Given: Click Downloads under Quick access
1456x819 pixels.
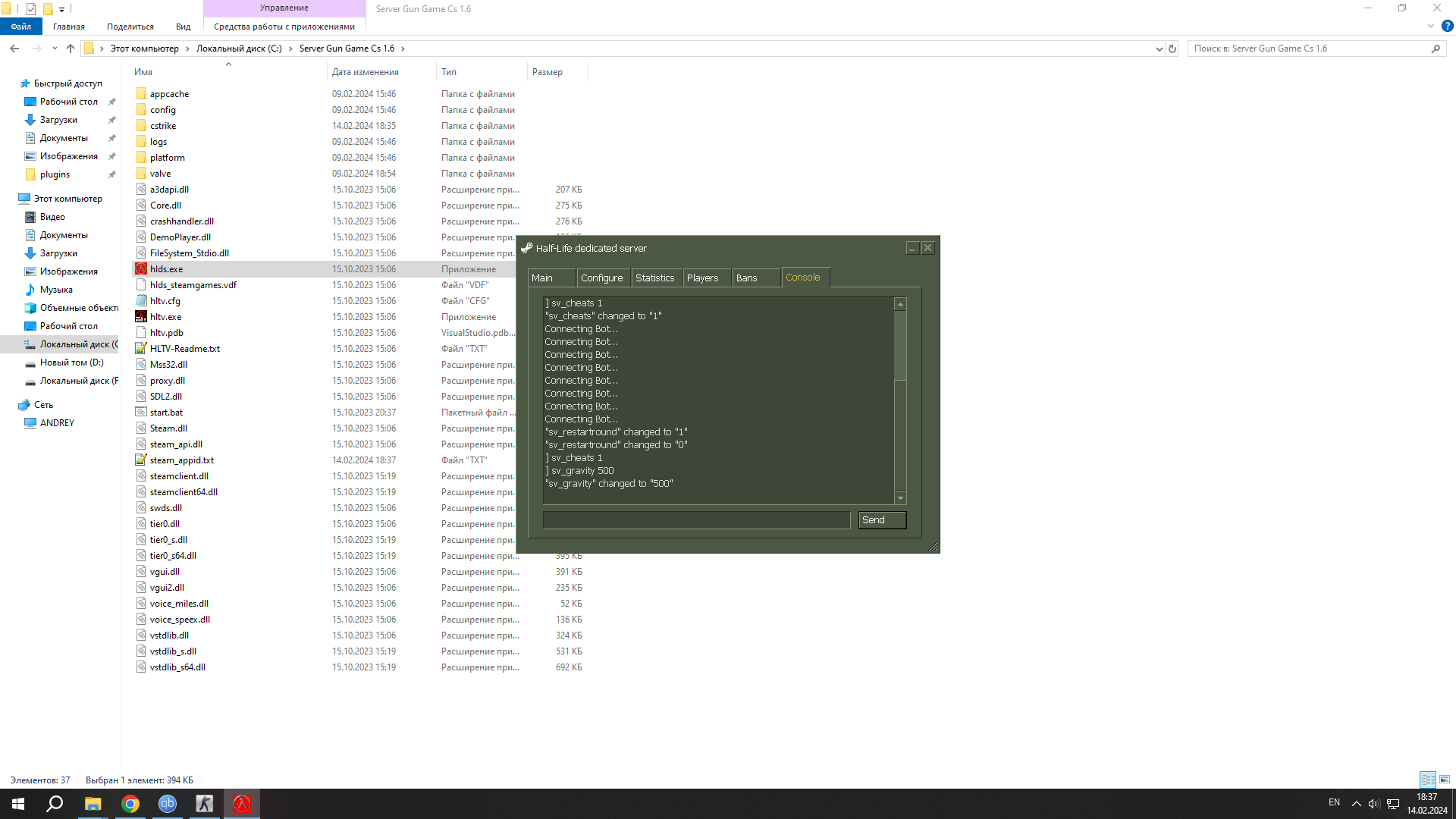Looking at the screenshot, I should click(x=58, y=120).
